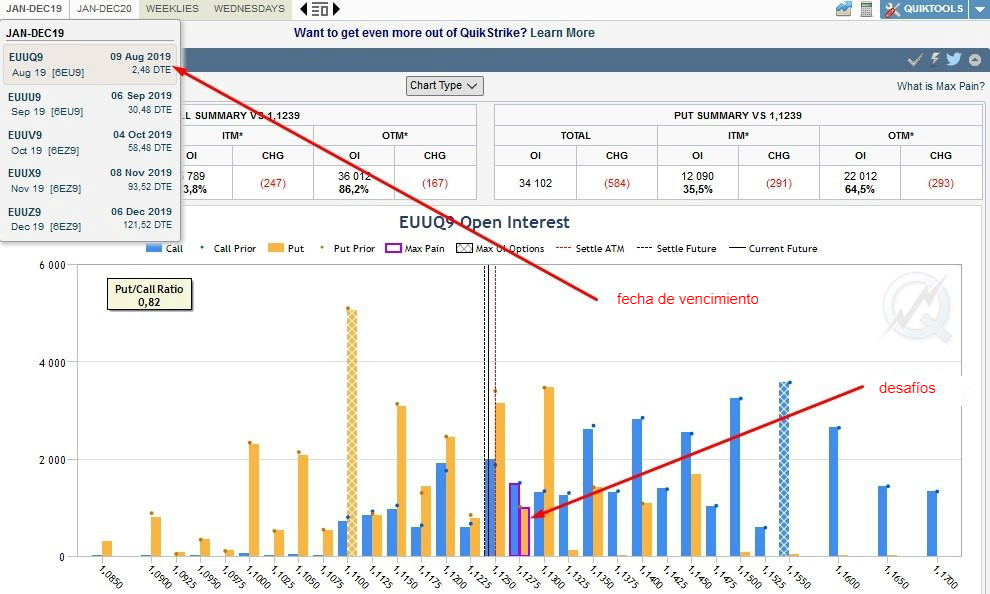Viewport: 990px width, 594px height.
Task: Select the WEDNESDAYS tab
Action: pyautogui.click(x=249, y=9)
